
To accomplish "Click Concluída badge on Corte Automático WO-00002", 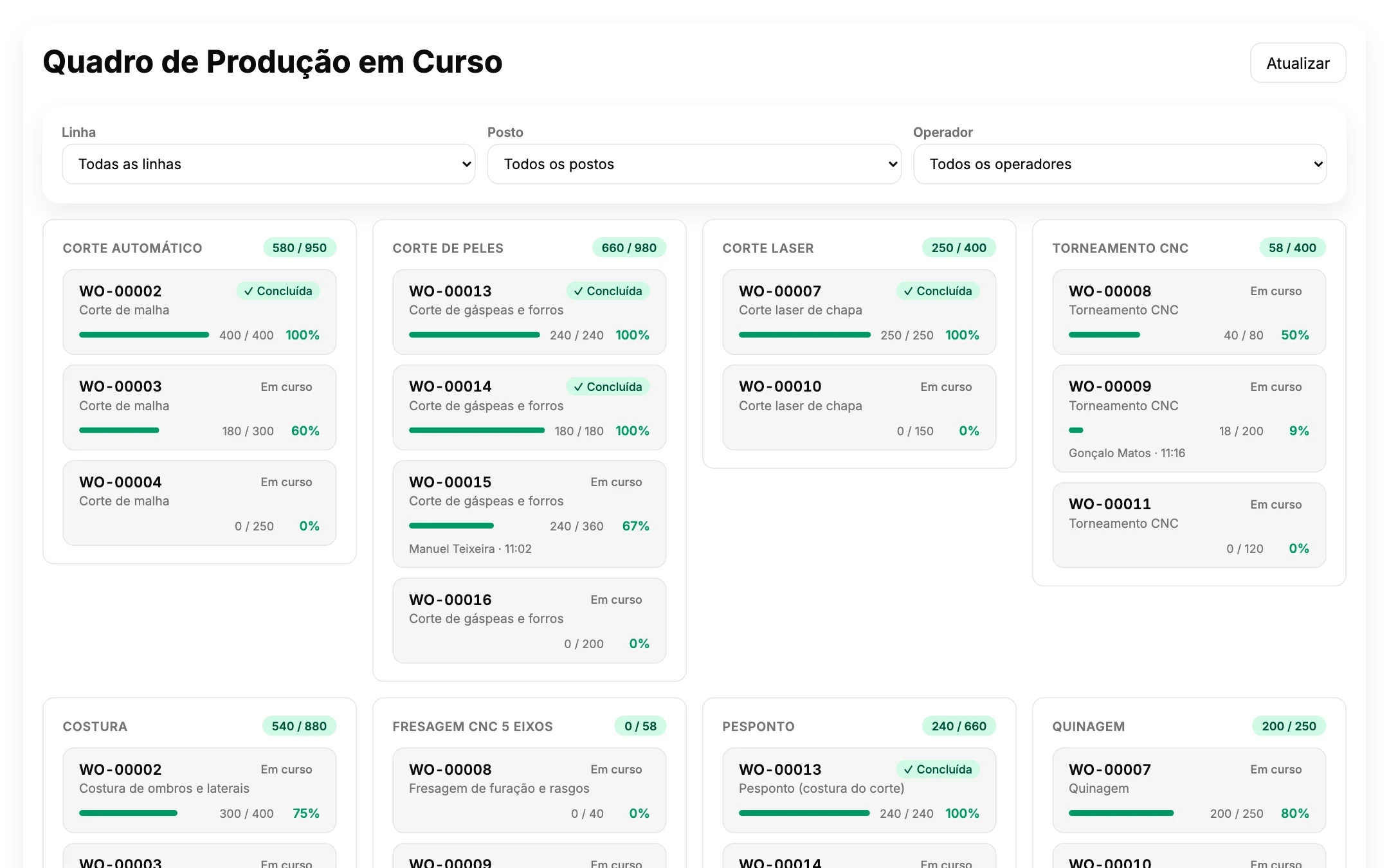I will pyautogui.click(x=278, y=291).
